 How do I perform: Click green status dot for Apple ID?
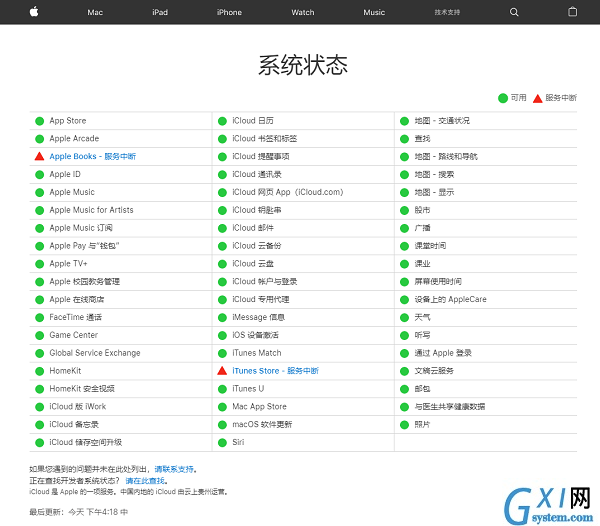(39, 175)
